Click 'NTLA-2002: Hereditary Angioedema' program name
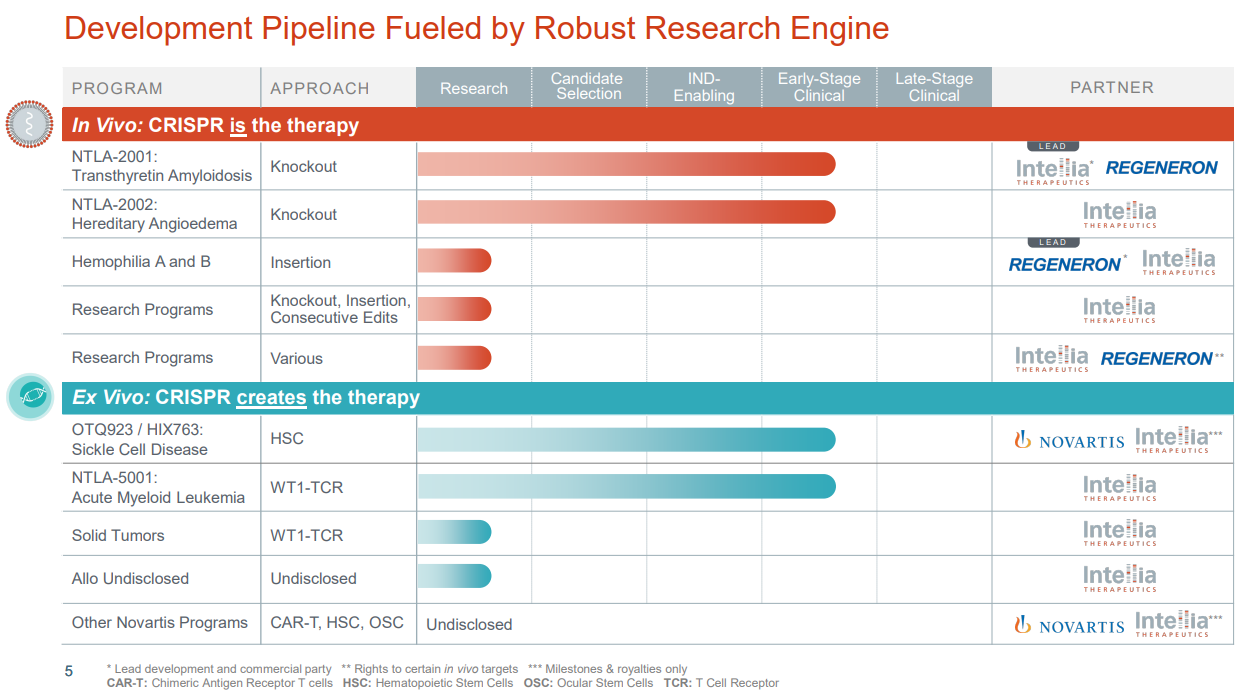Viewport: 1242px width, 693px height. [155, 214]
